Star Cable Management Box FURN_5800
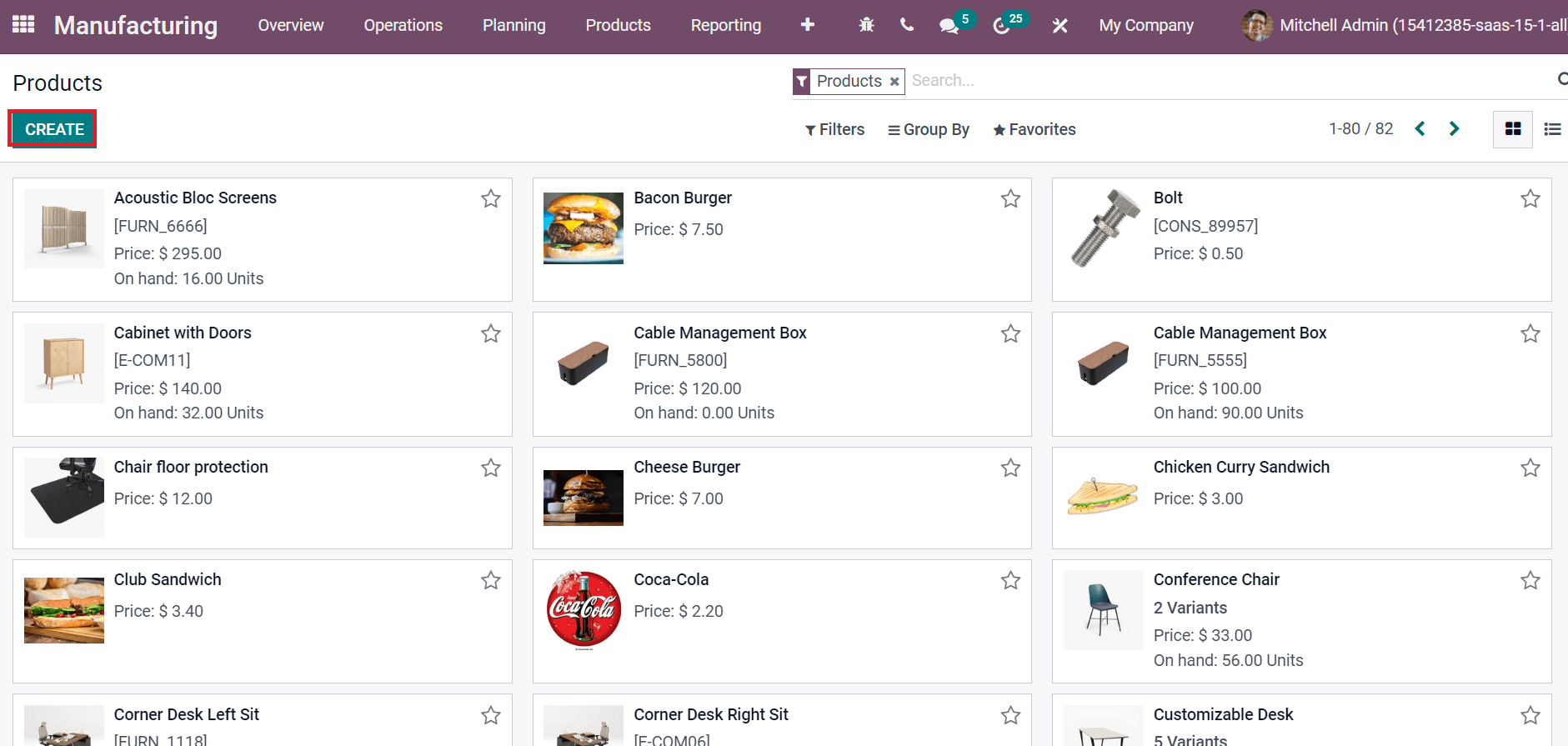1568x746 pixels. (1010, 333)
